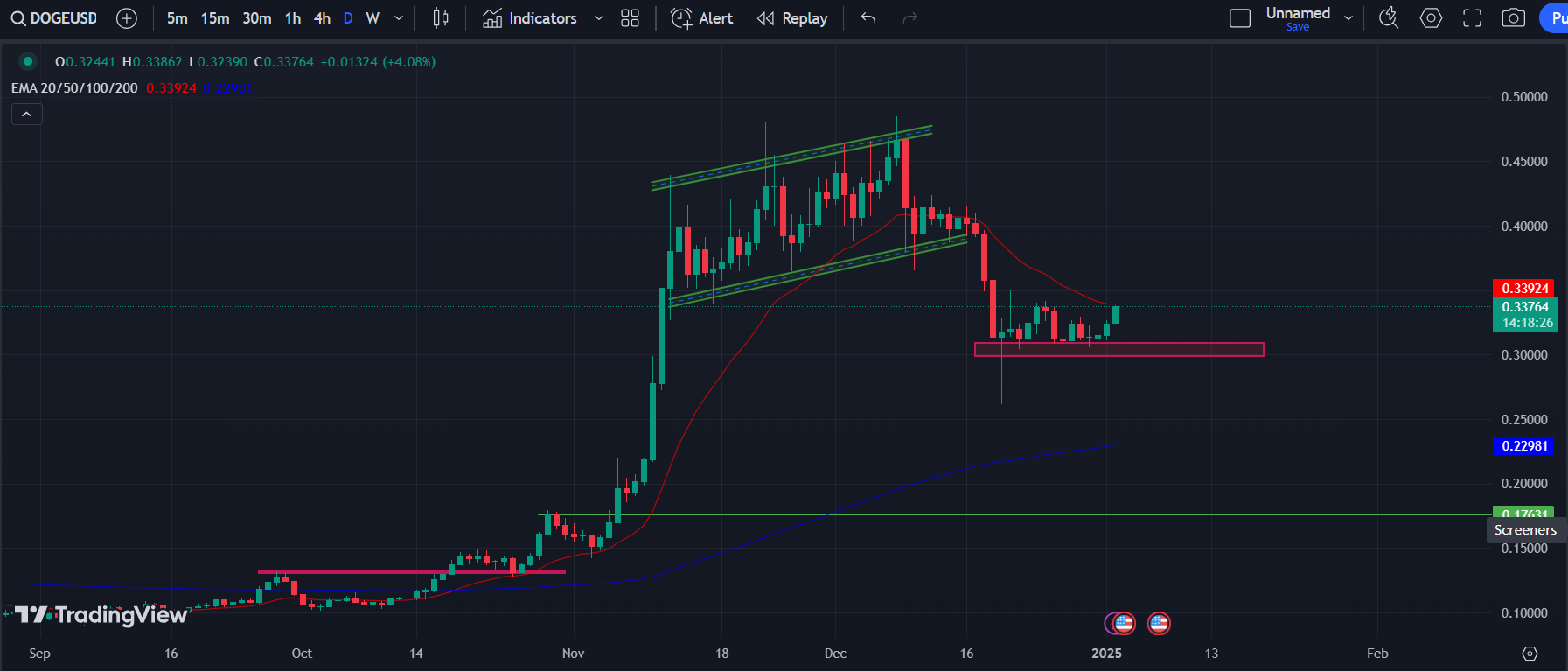1568x671 pixels.
Task: Choose the 4h timeframe
Action: 322,18
